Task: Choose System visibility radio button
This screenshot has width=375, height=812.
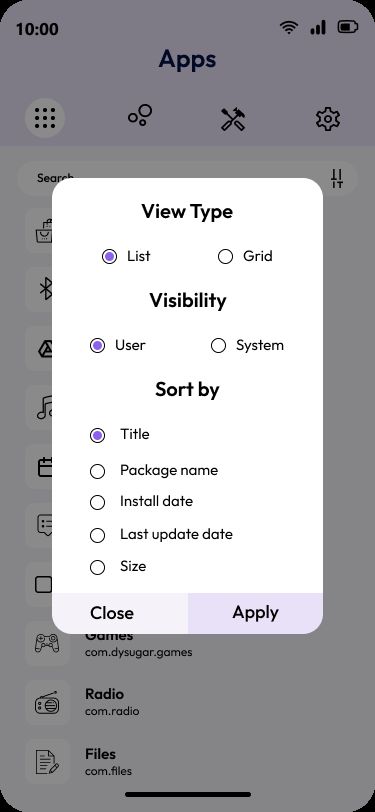Action: [x=219, y=345]
